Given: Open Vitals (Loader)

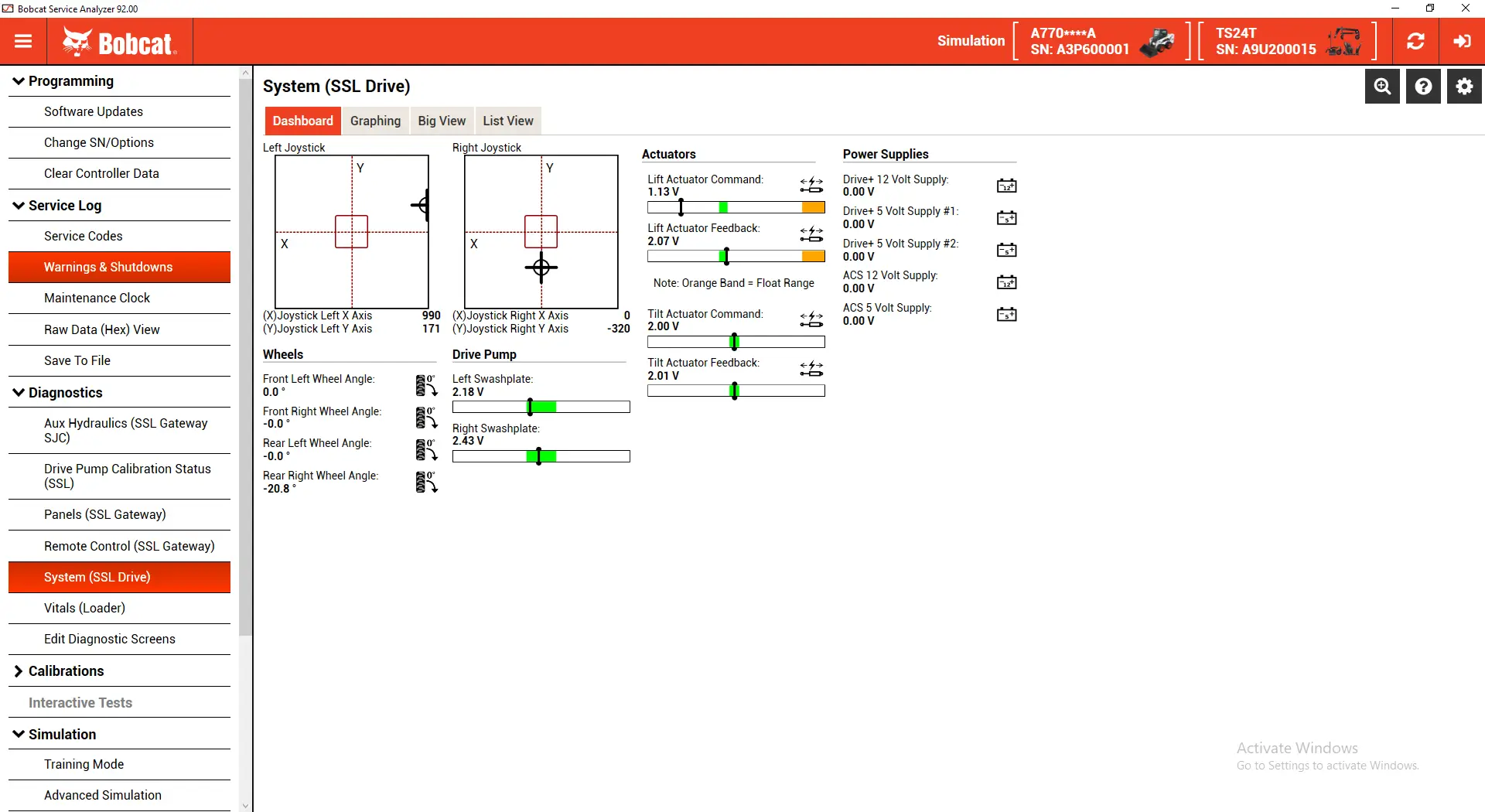Looking at the screenshot, I should point(119,609).
